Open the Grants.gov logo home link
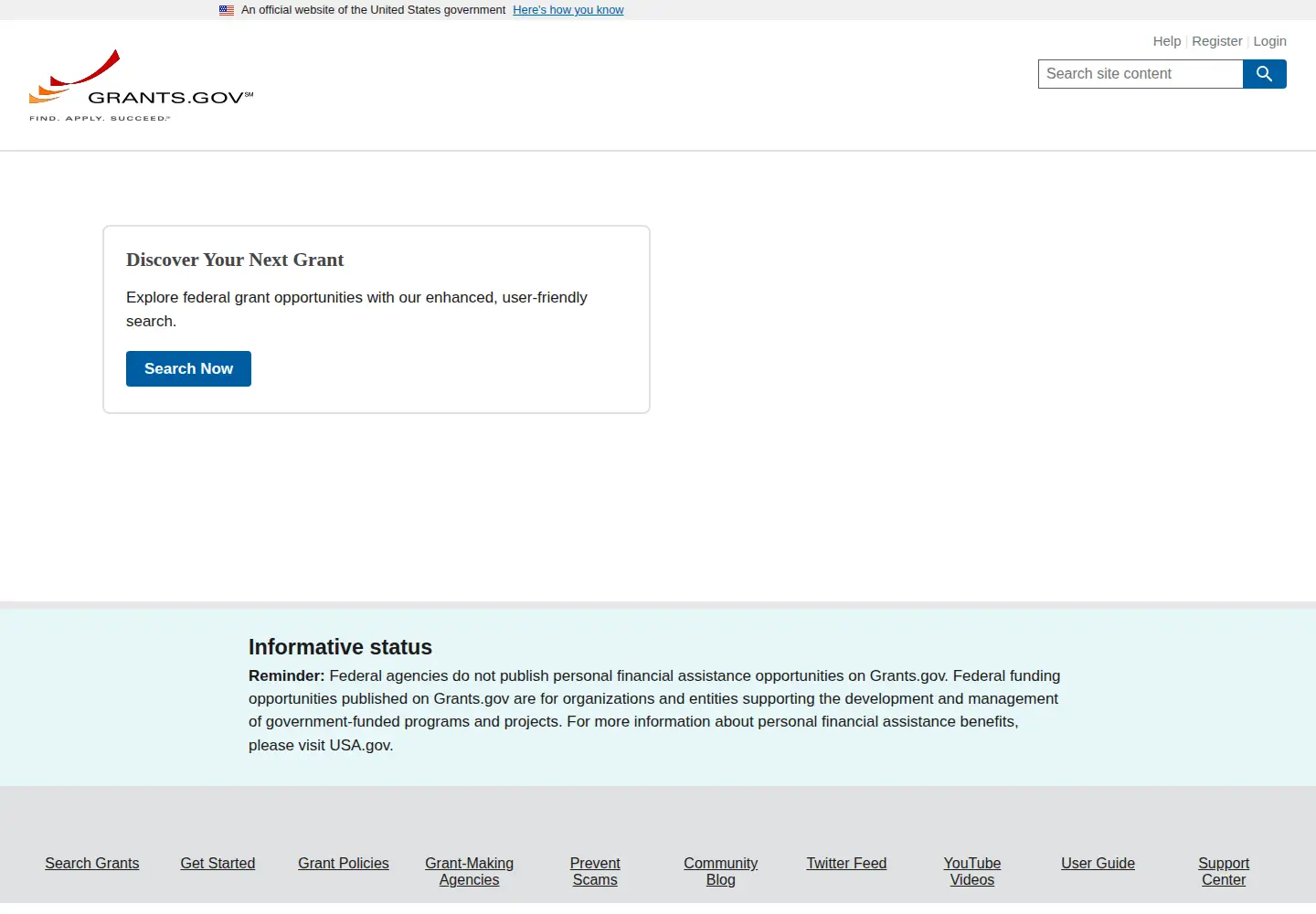The width and height of the screenshot is (1316, 914). coord(142,86)
